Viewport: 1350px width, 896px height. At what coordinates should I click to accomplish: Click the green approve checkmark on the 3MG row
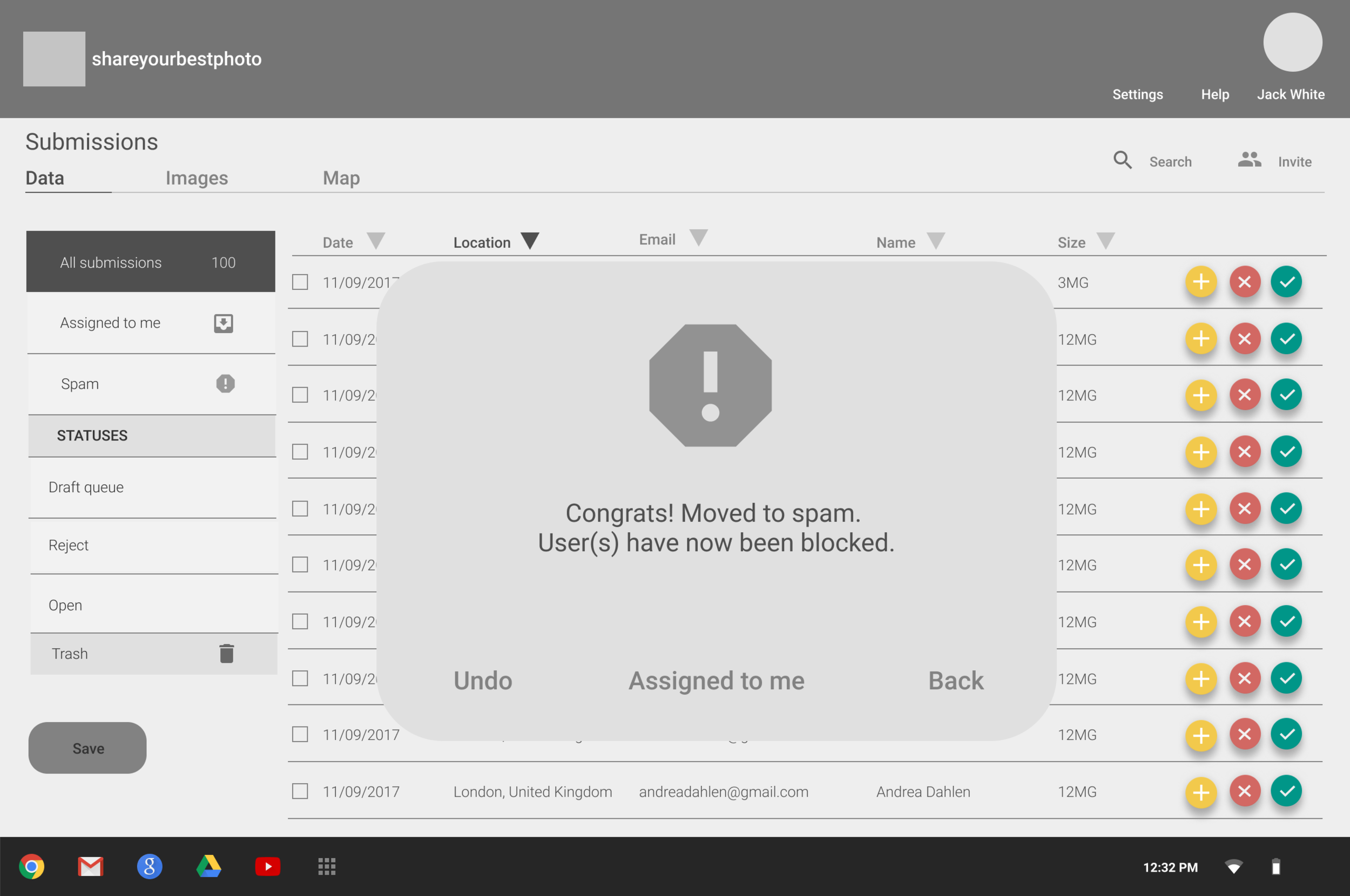1286,282
